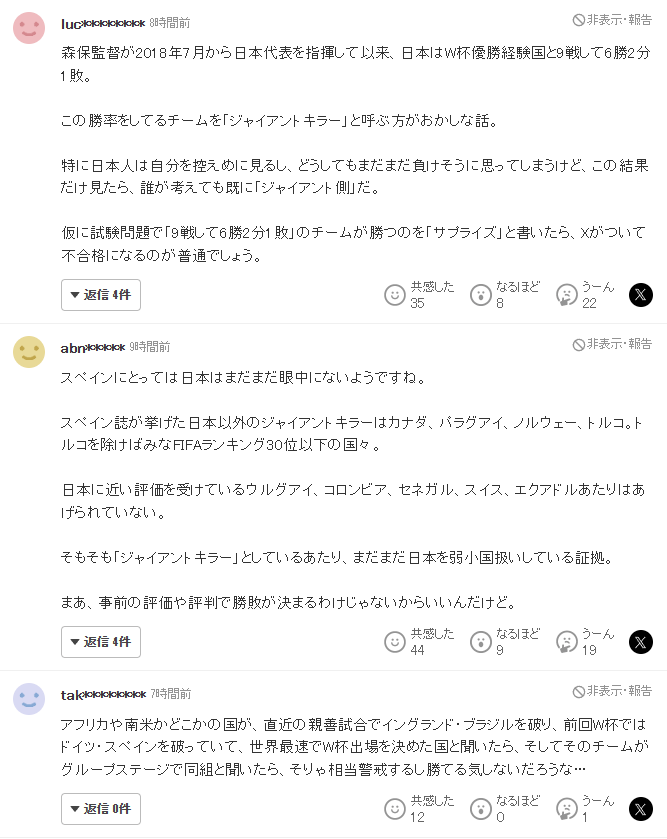Expand 返信0件 replies under tak's comment
The width and height of the screenshot is (667, 839).
101,808
